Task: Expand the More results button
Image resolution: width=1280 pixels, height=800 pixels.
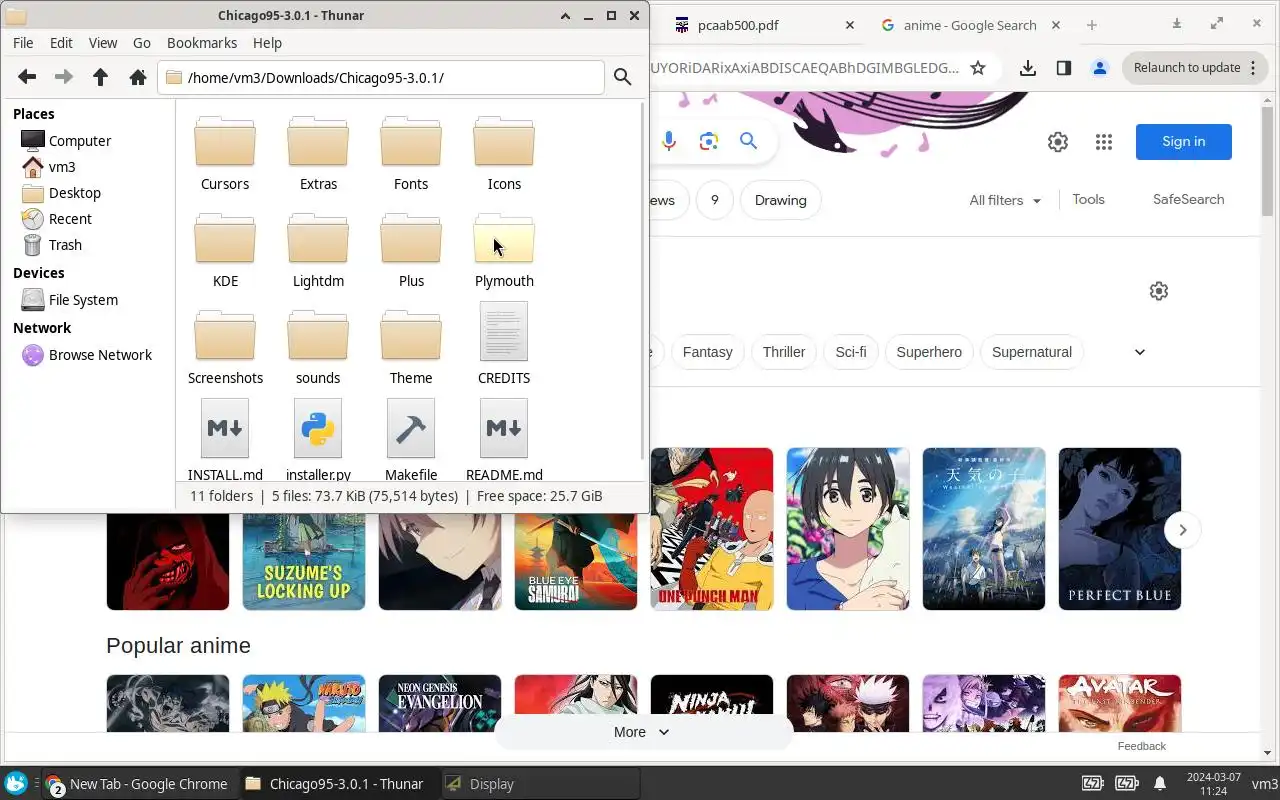Action: pyautogui.click(x=642, y=732)
